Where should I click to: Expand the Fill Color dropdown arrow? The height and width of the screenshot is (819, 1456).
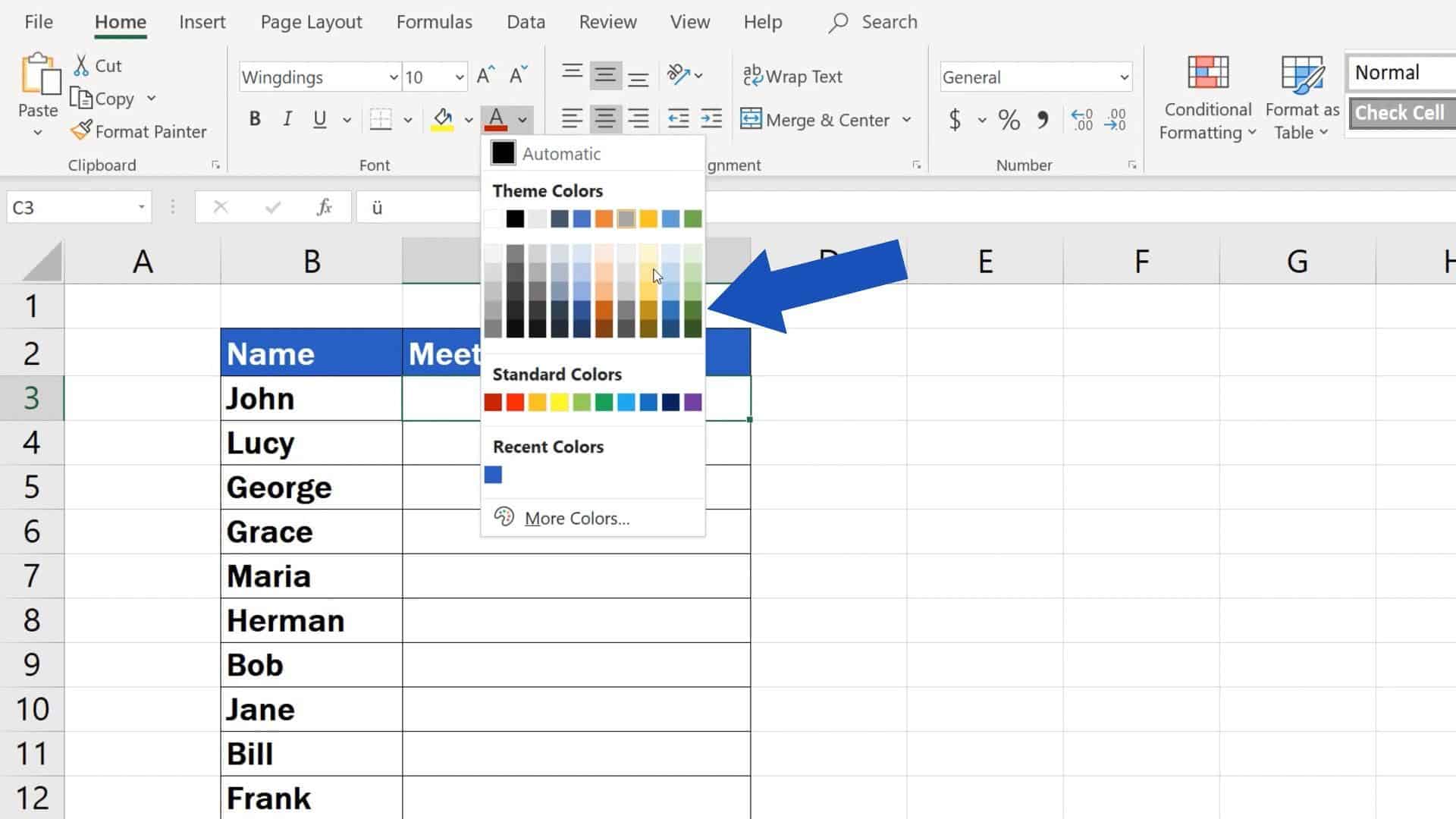469,120
